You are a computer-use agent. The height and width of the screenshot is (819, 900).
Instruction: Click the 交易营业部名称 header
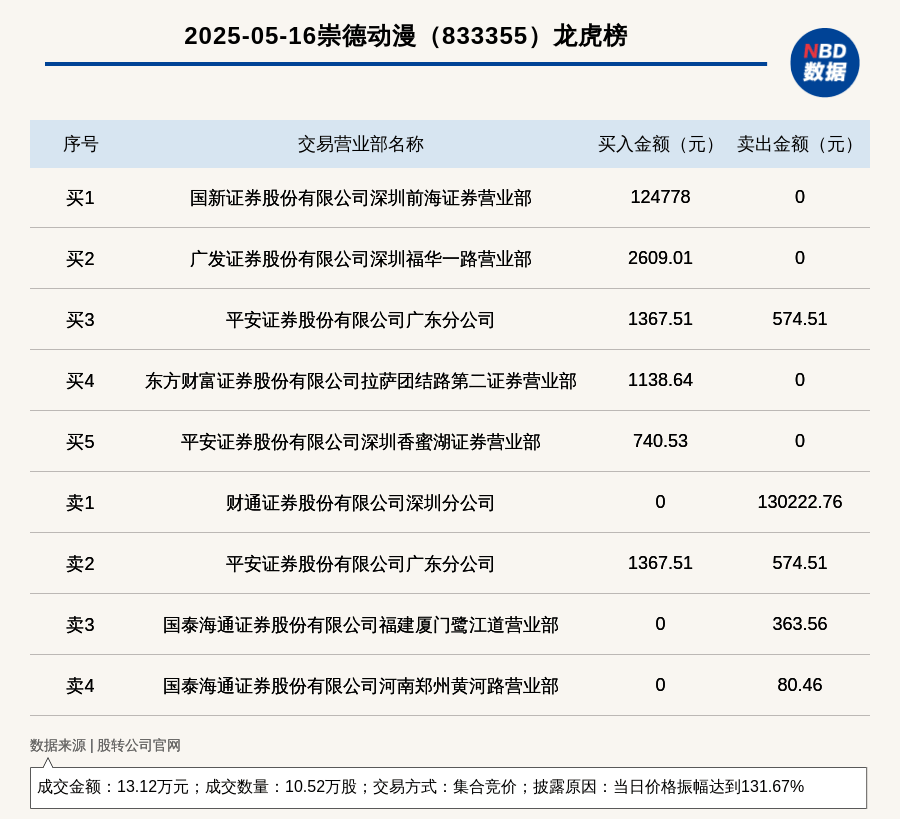(361, 144)
